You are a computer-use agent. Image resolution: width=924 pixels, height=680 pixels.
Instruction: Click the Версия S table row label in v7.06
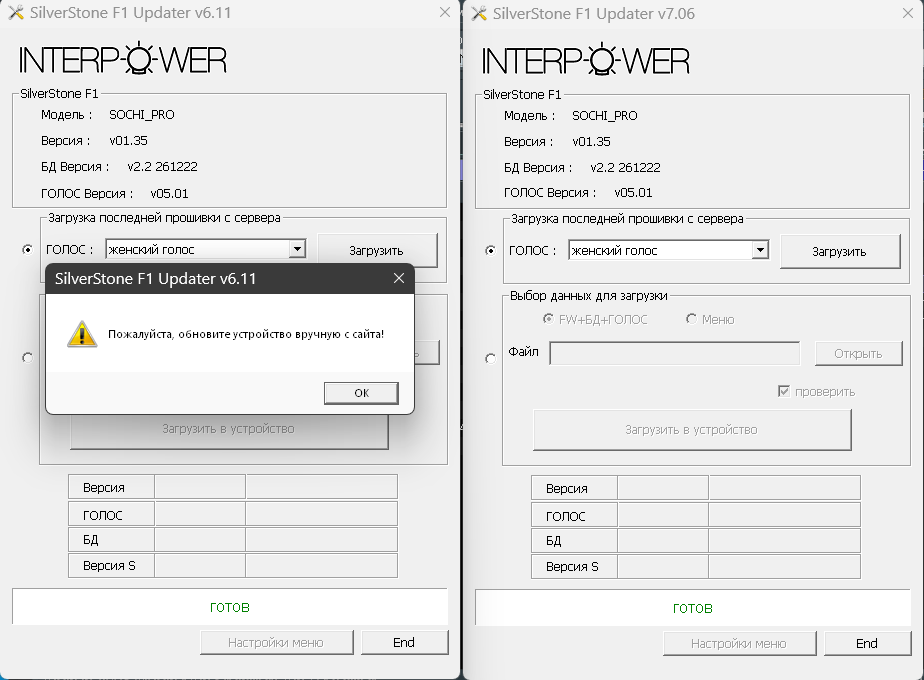click(x=574, y=566)
